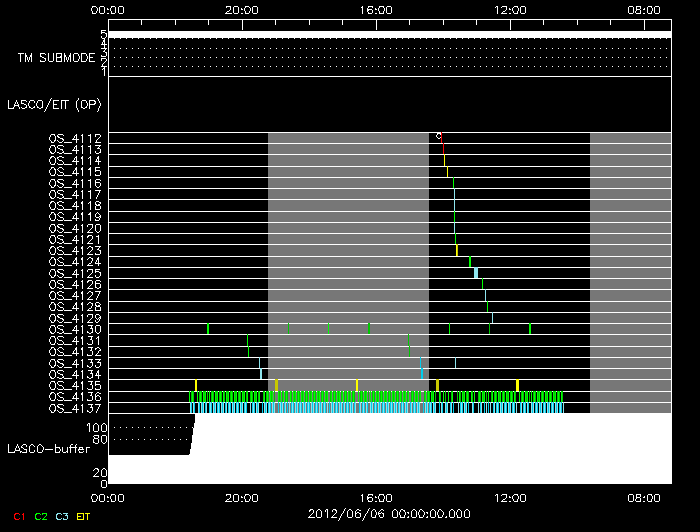Image resolution: width=700 pixels, height=532 pixels.
Task: Click the OS_4113 row label
Action: tap(75, 150)
